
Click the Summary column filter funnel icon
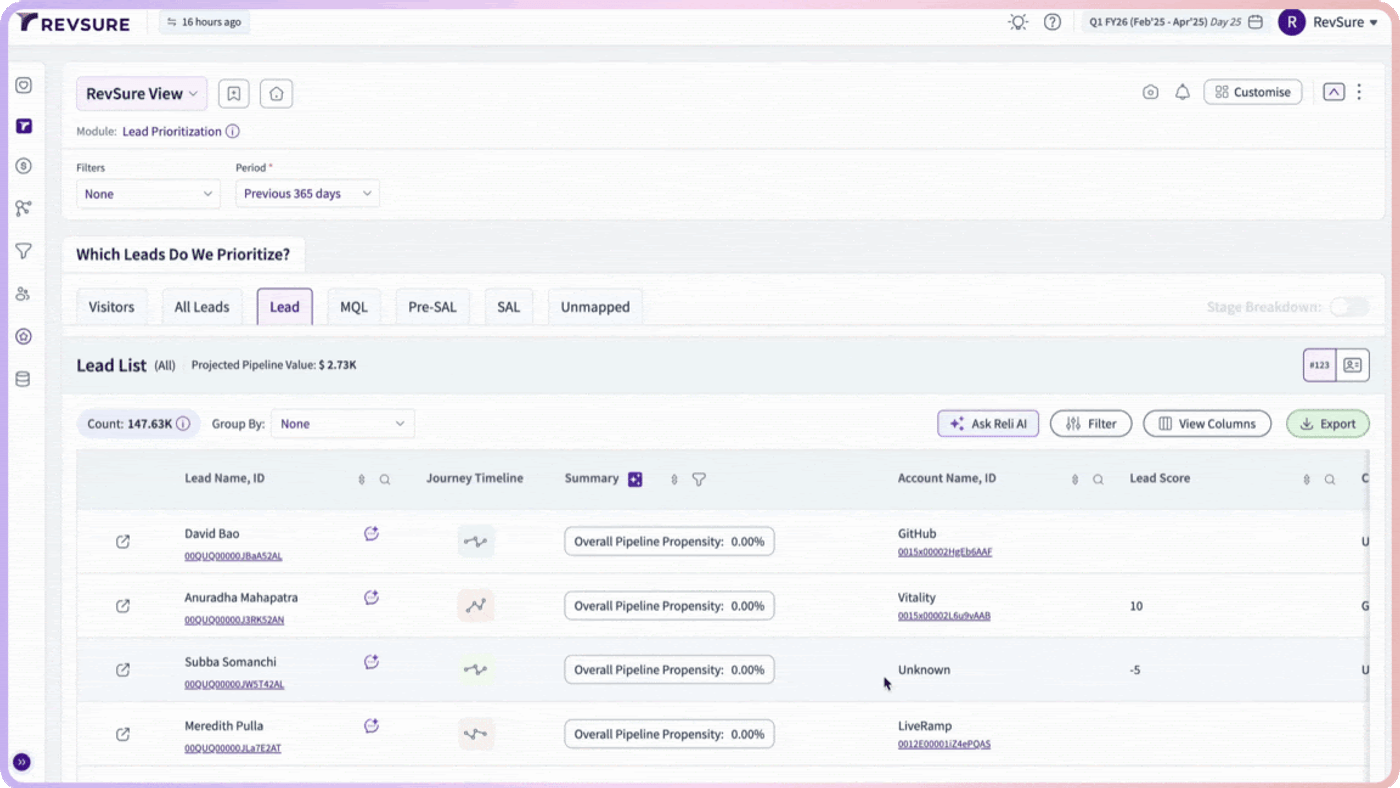[699, 479]
